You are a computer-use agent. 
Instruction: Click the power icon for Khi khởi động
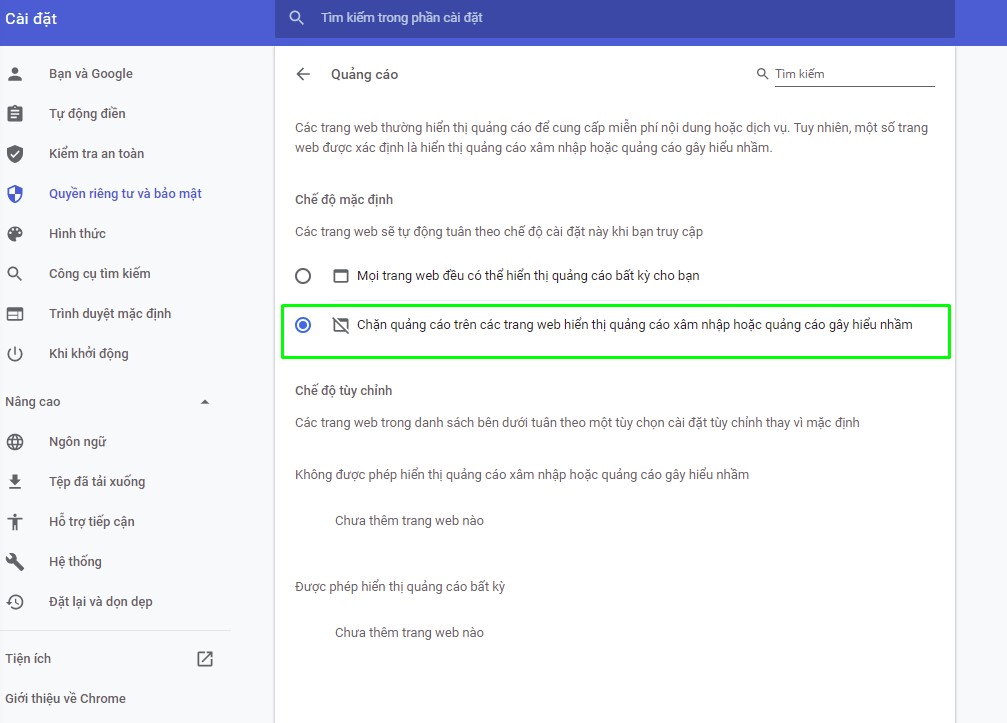click(x=15, y=354)
